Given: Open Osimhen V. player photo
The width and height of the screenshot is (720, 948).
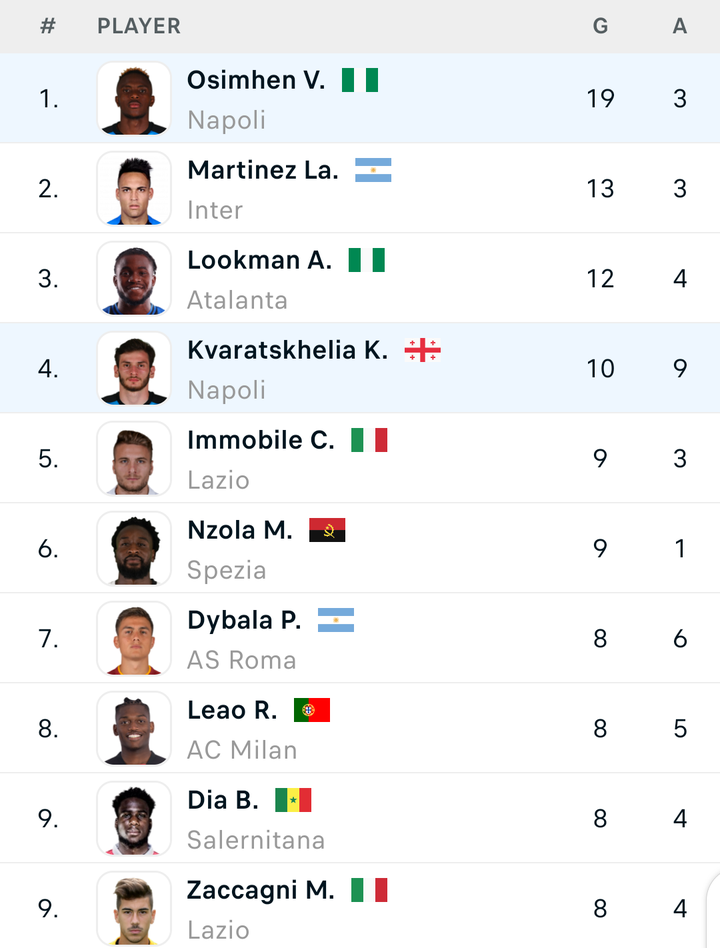Looking at the screenshot, I should tap(134, 98).
